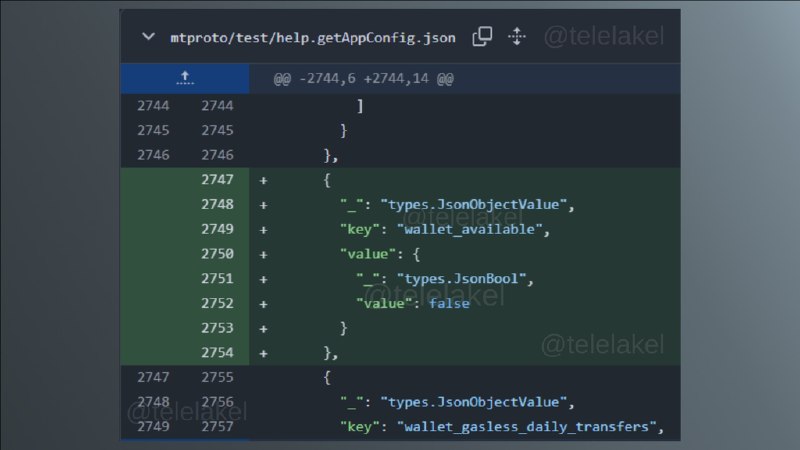Click the "wallet_available" string value

pos(469,229)
